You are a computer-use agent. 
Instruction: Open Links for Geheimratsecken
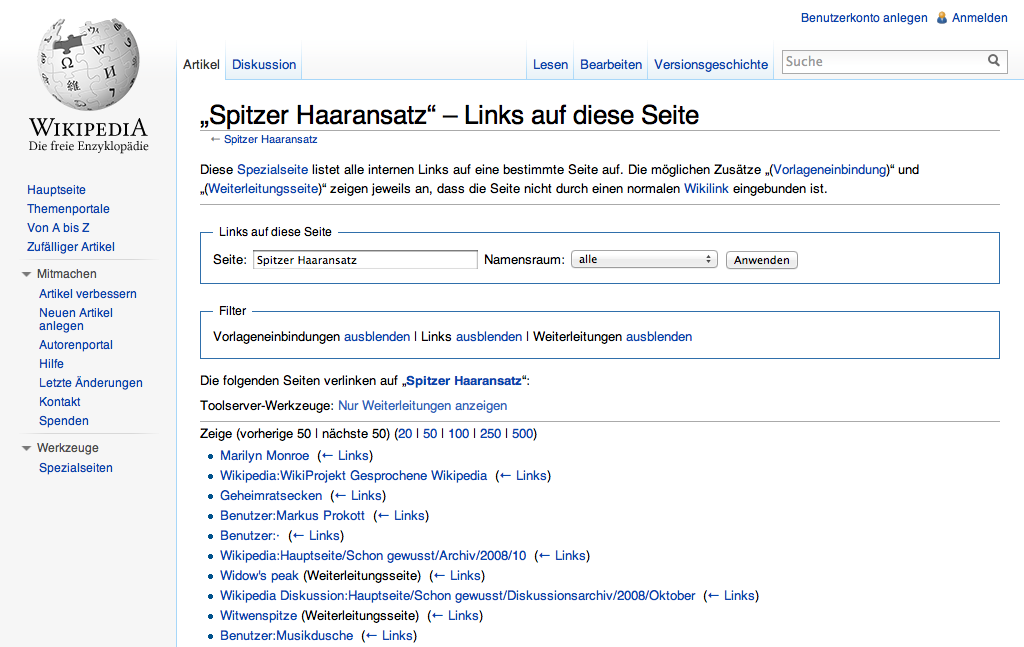click(x=359, y=496)
